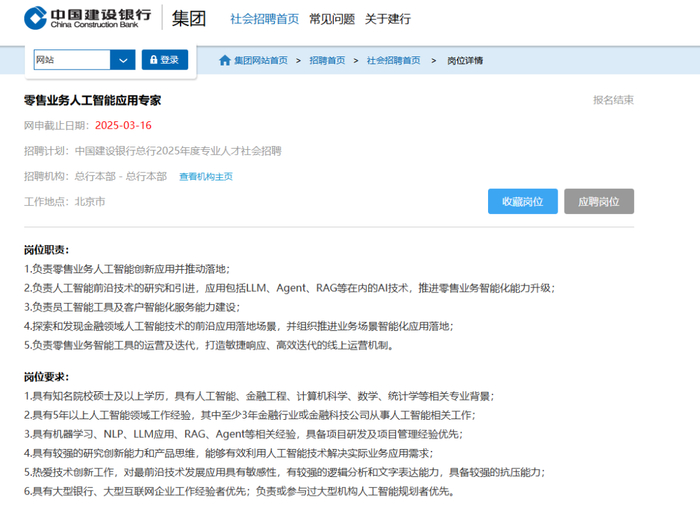Click the 招聘计划 line text
This screenshot has height=510, width=700.
click(x=153, y=151)
